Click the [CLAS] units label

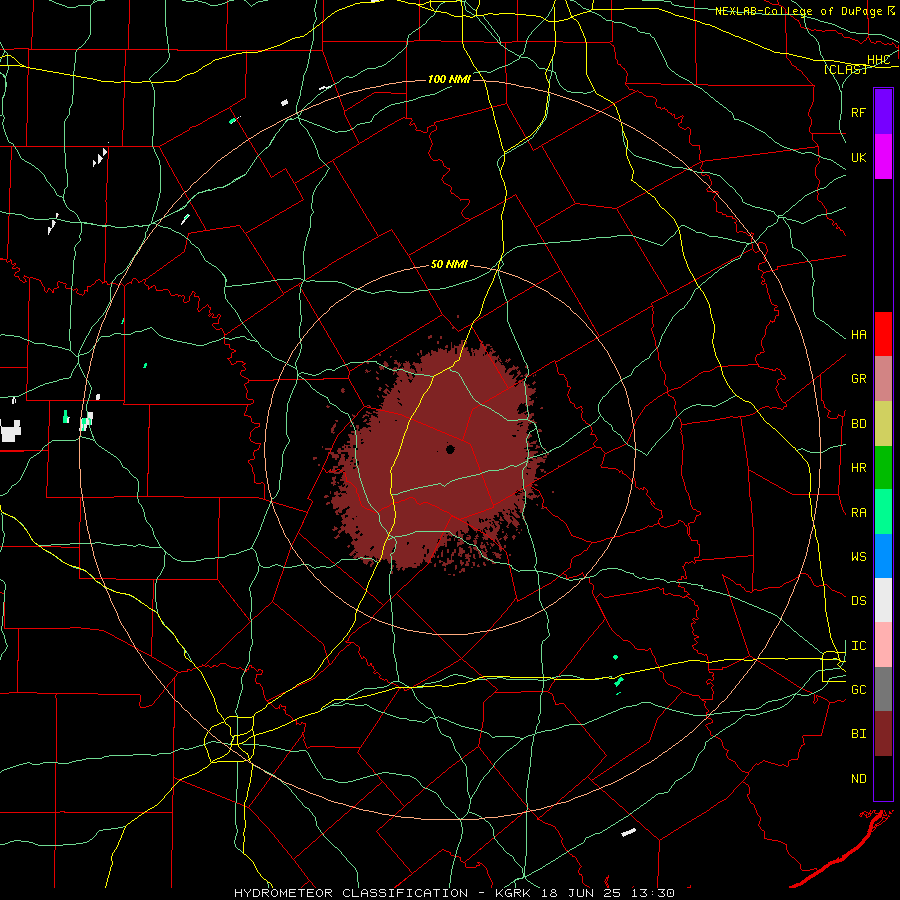coord(845,70)
